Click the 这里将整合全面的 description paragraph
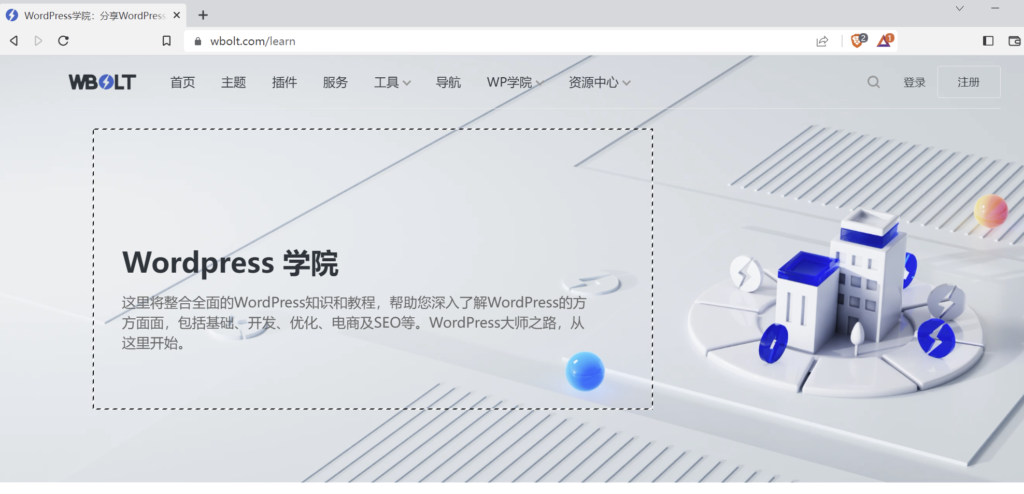Image resolution: width=1024 pixels, height=494 pixels. pyautogui.click(x=353, y=323)
